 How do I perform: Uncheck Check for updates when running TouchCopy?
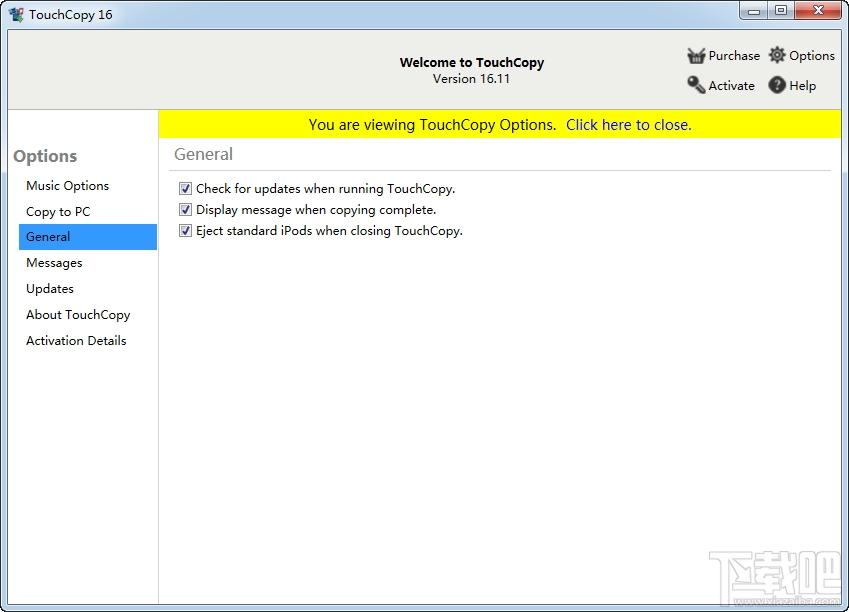click(185, 189)
